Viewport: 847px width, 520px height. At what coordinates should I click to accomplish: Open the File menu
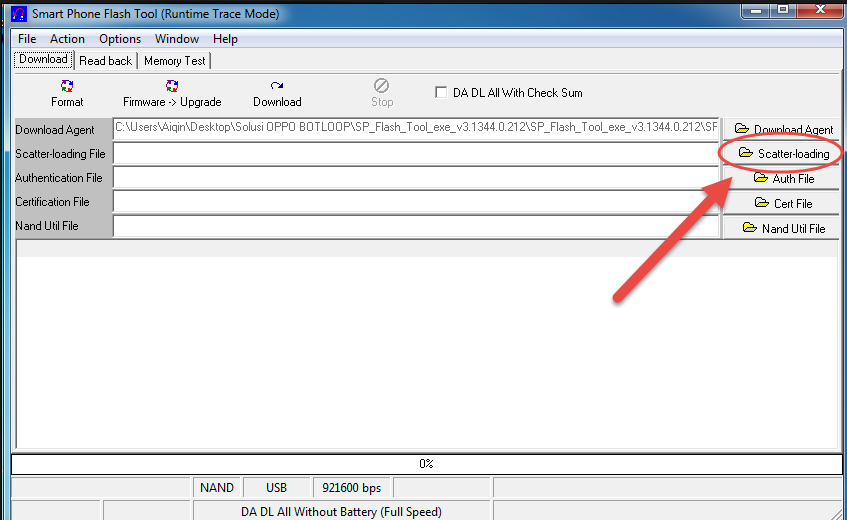(26, 39)
